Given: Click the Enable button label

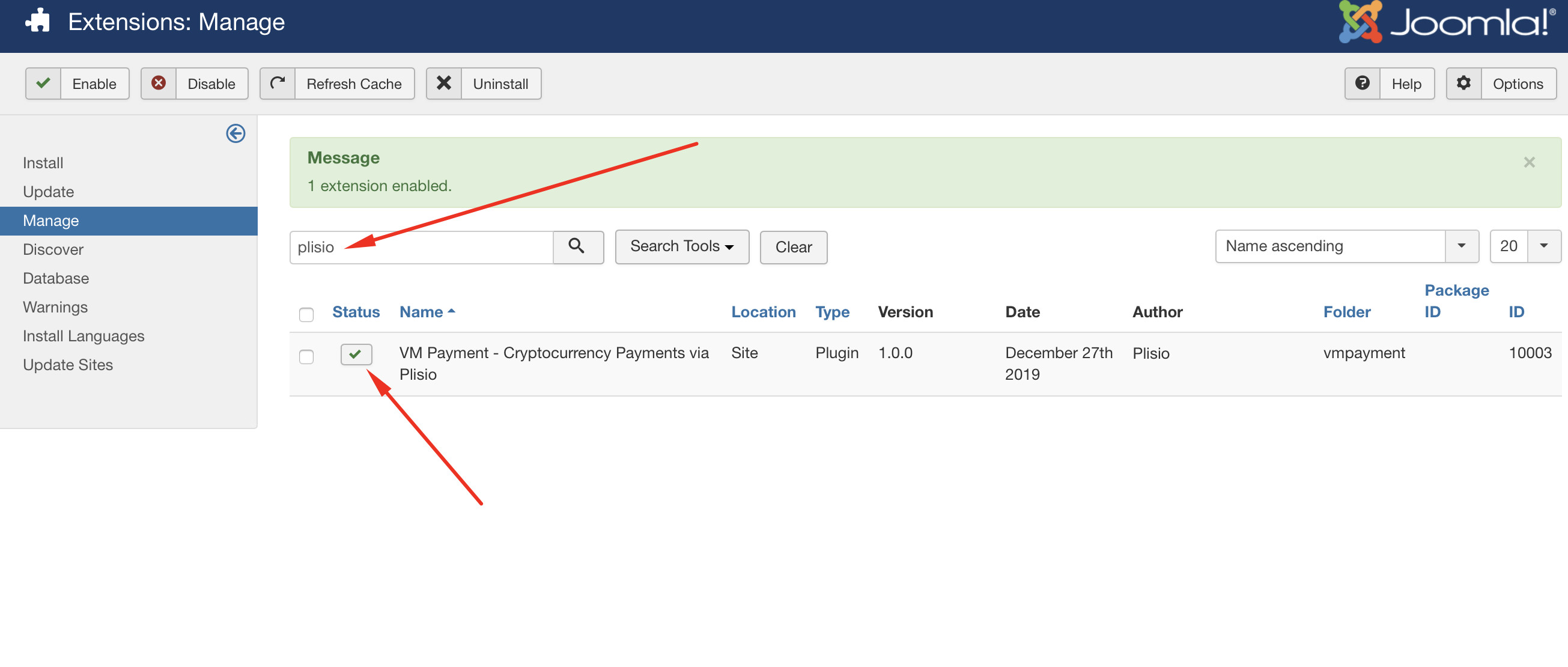Looking at the screenshot, I should pyautogui.click(x=94, y=84).
